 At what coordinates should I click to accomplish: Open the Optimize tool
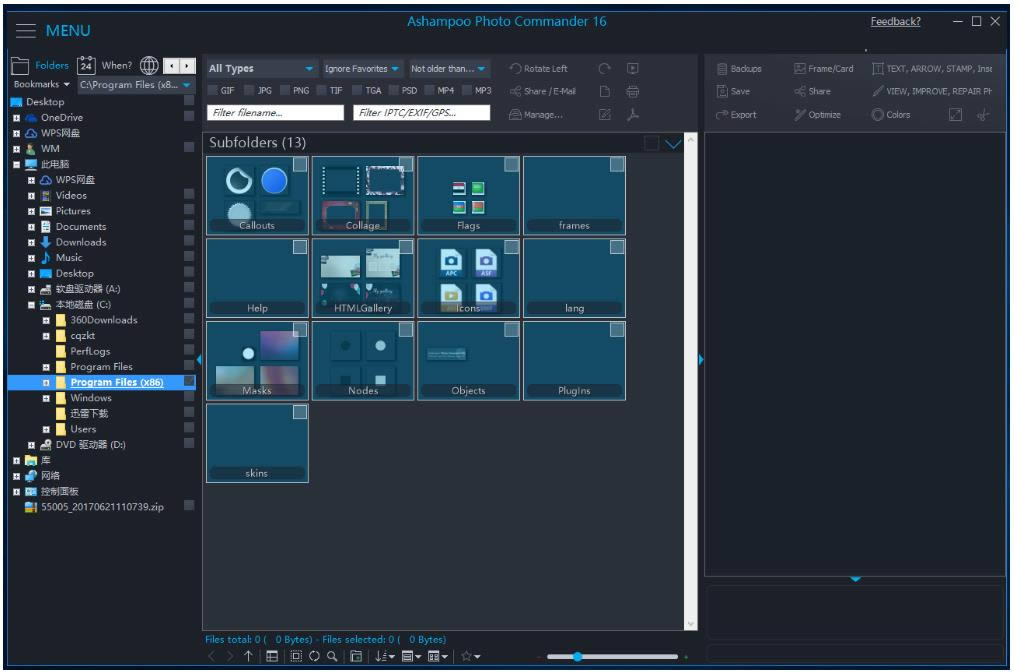coord(818,114)
